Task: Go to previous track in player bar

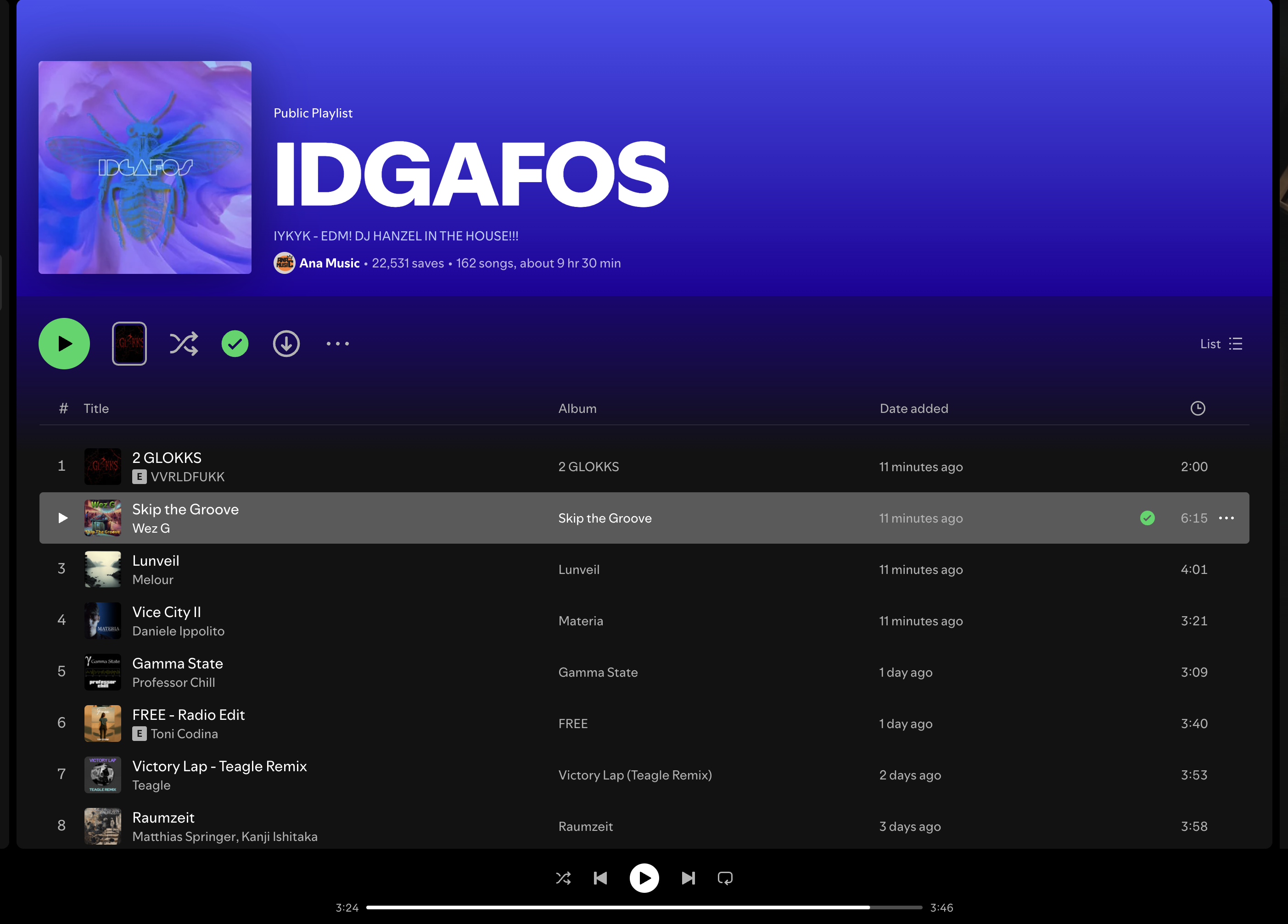Action: pyautogui.click(x=600, y=878)
